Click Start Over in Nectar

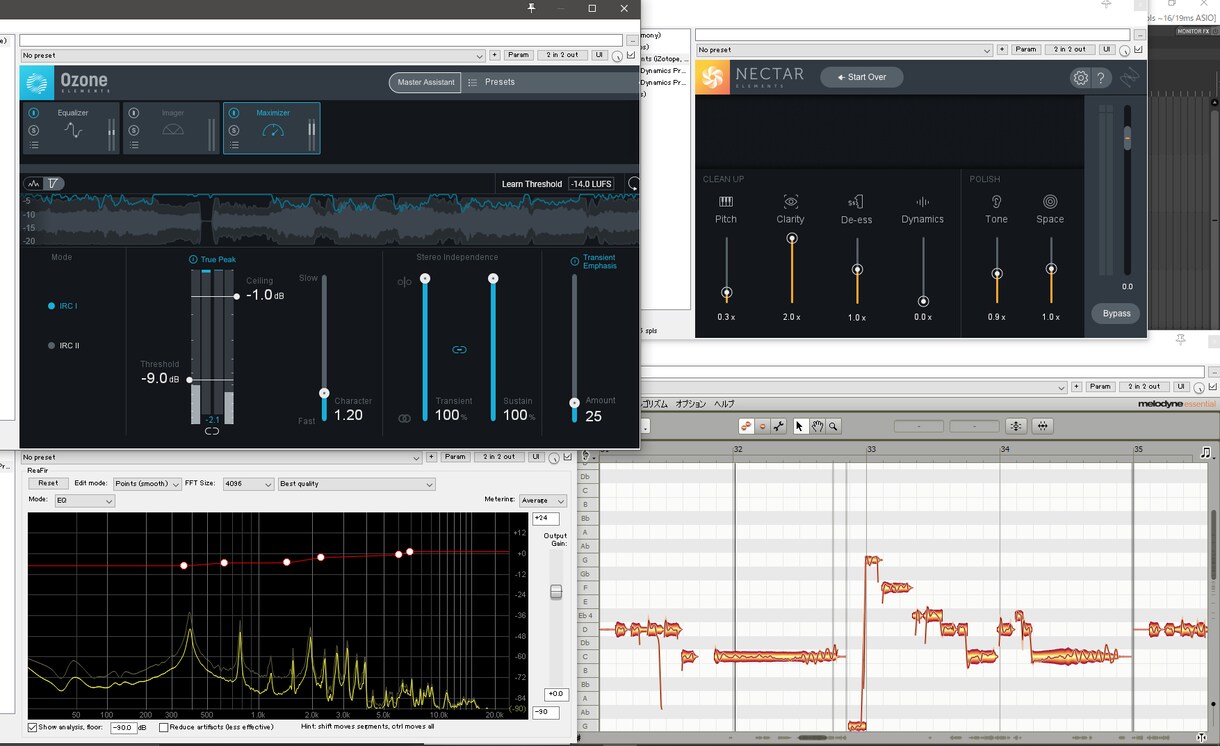[x=862, y=77]
